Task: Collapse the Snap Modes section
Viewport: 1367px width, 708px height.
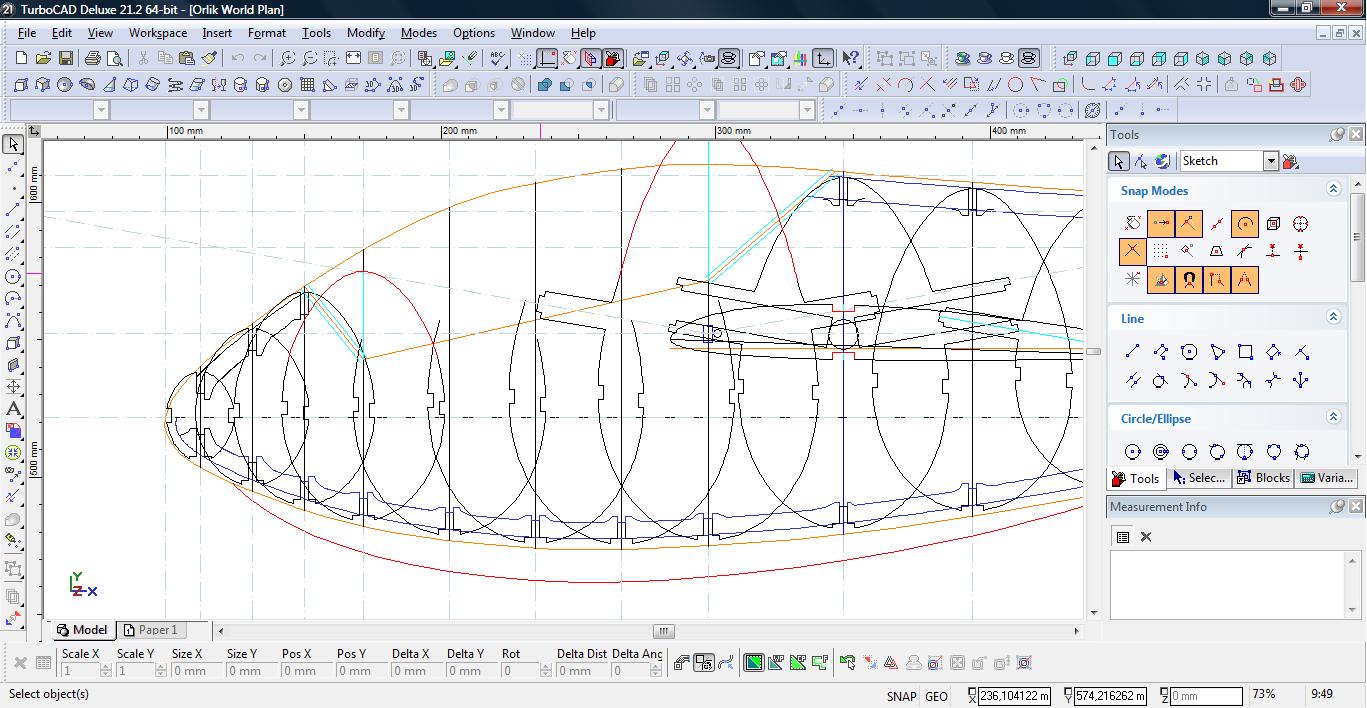Action: click(x=1333, y=189)
